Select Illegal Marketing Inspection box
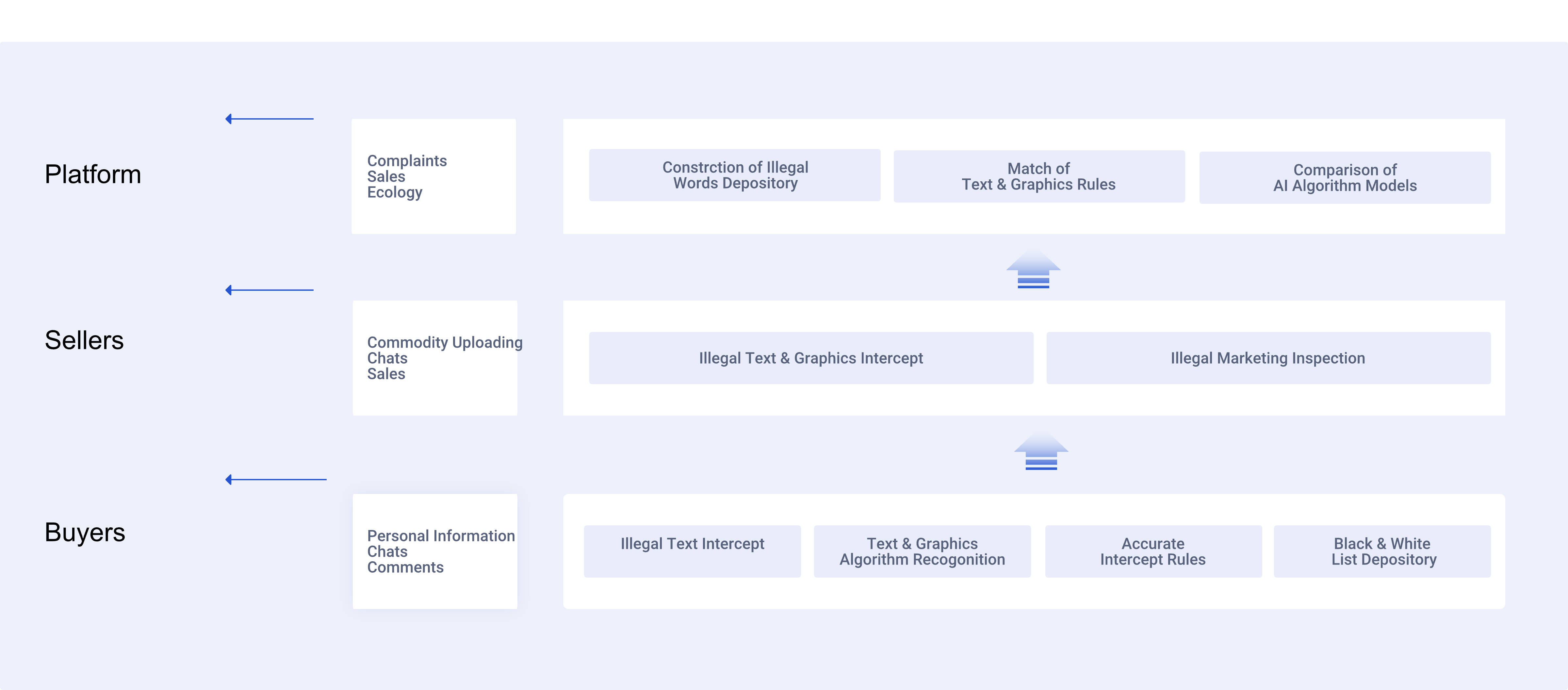1568x690 pixels. 1267,358
